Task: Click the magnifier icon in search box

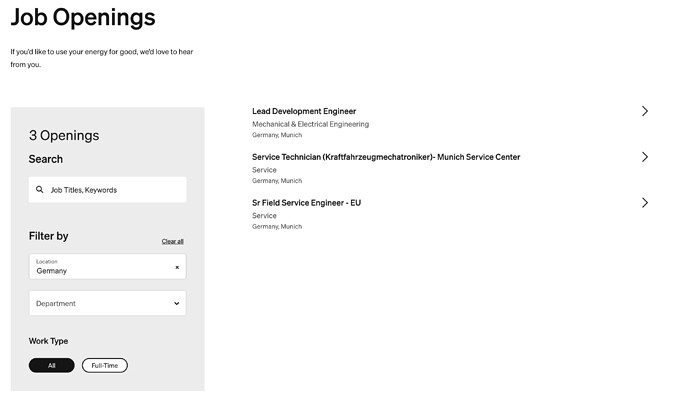Action: click(40, 190)
